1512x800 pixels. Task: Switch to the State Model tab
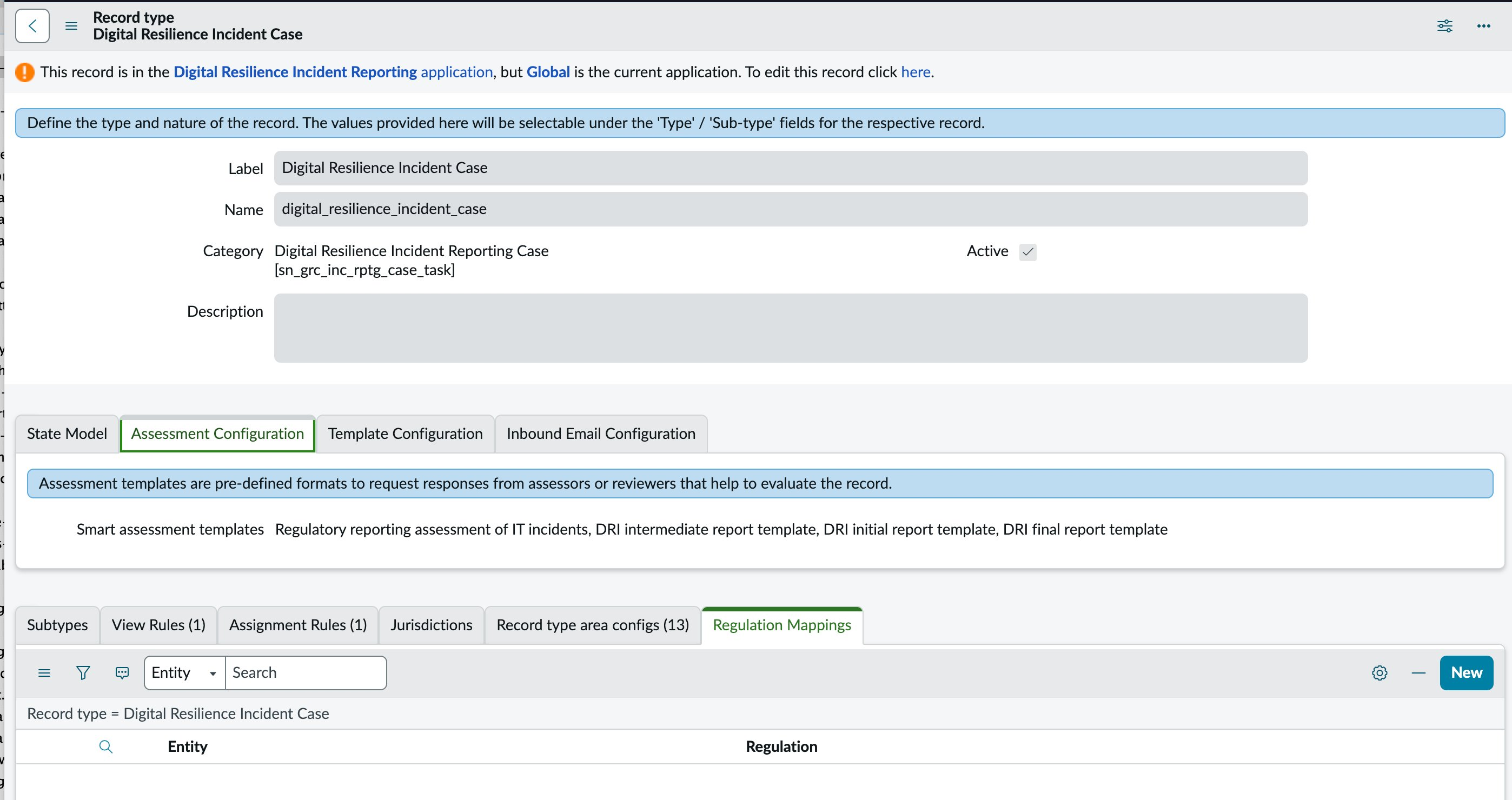(x=67, y=434)
